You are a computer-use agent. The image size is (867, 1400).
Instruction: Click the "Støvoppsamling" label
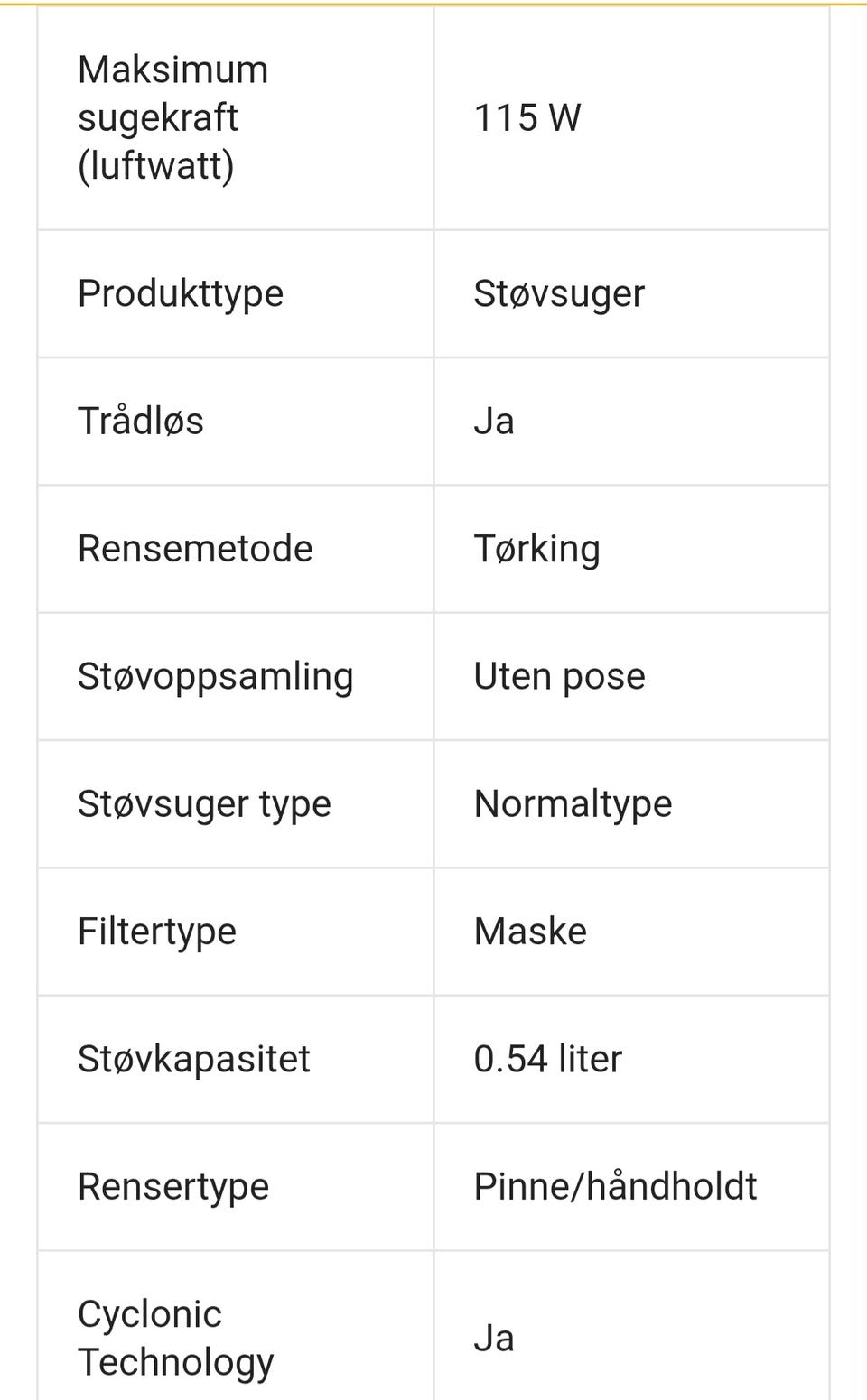pos(215,677)
